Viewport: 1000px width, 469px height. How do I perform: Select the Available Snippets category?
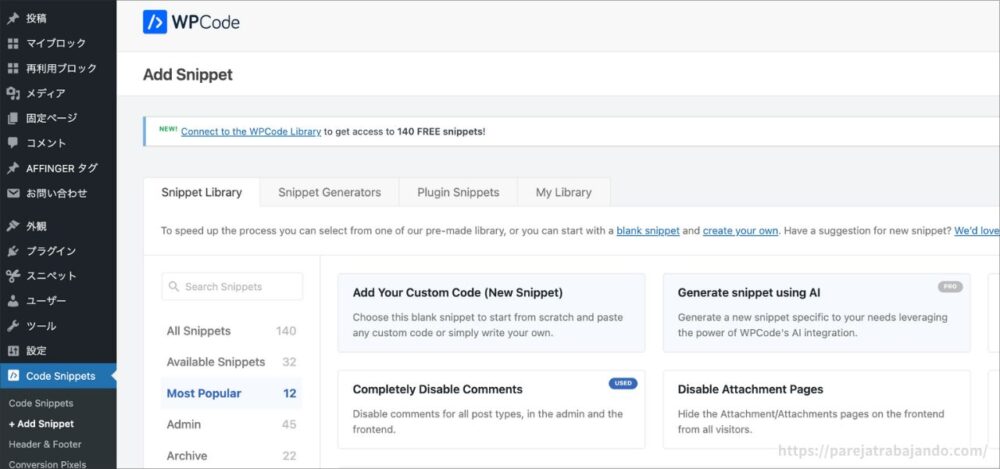[232, 362]
